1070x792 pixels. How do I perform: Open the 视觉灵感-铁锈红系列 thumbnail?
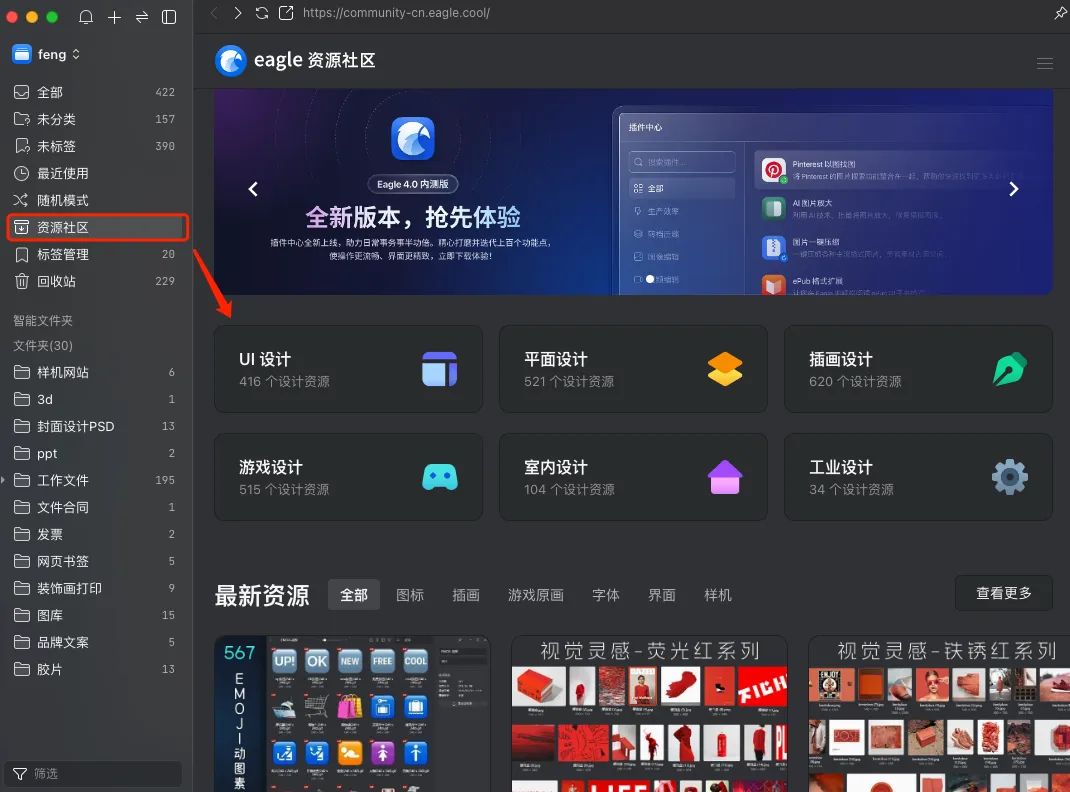[x=939, y=714]
